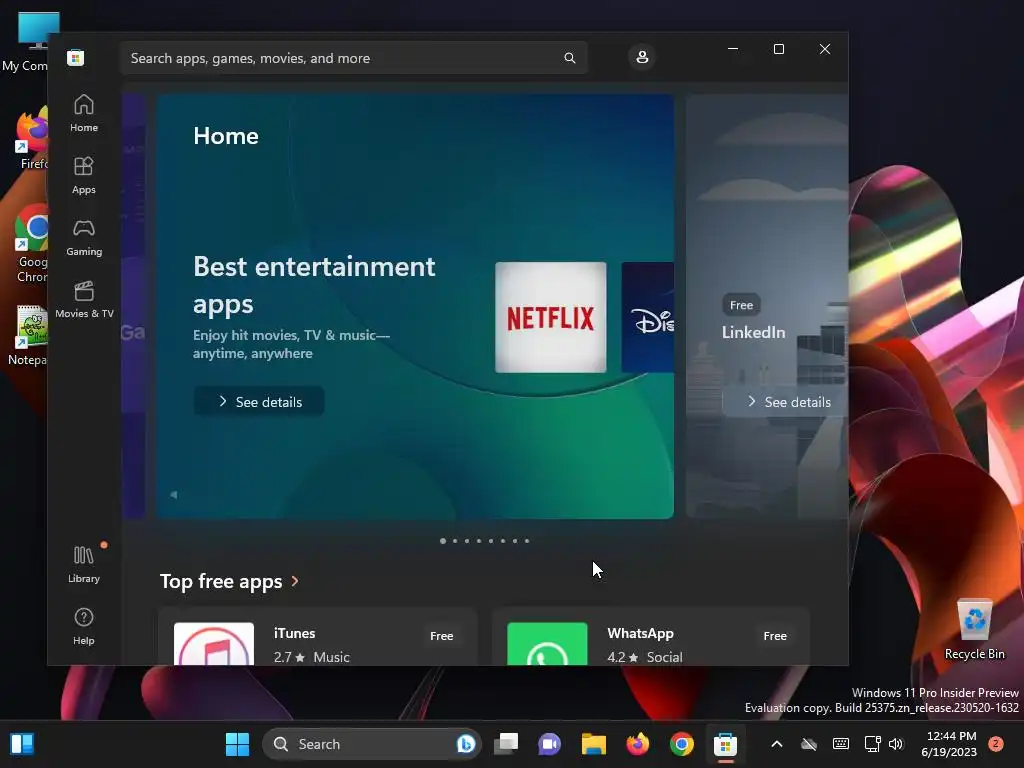Open Bing chat icon in taskbar search
The image size is (1024, 768).
coord(466,744)
